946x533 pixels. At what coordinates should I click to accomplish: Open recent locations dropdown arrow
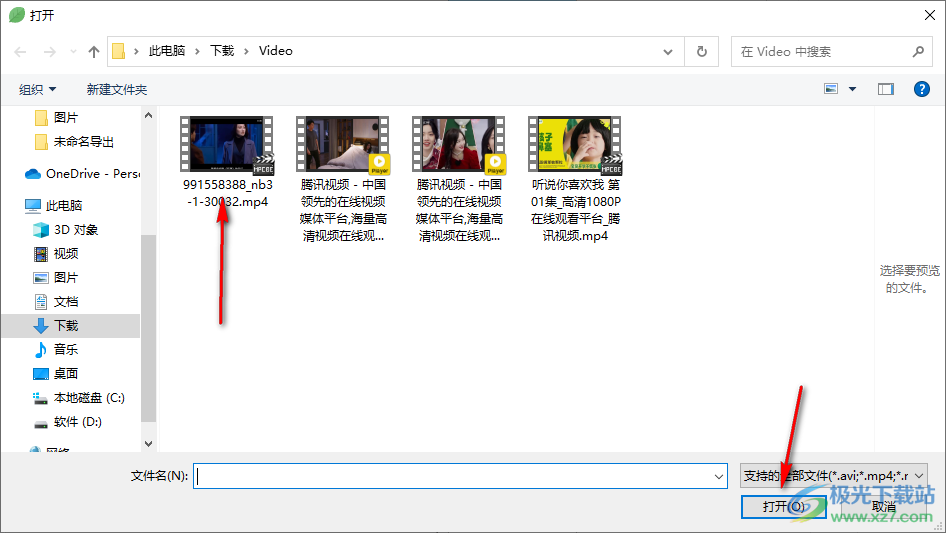73,52
